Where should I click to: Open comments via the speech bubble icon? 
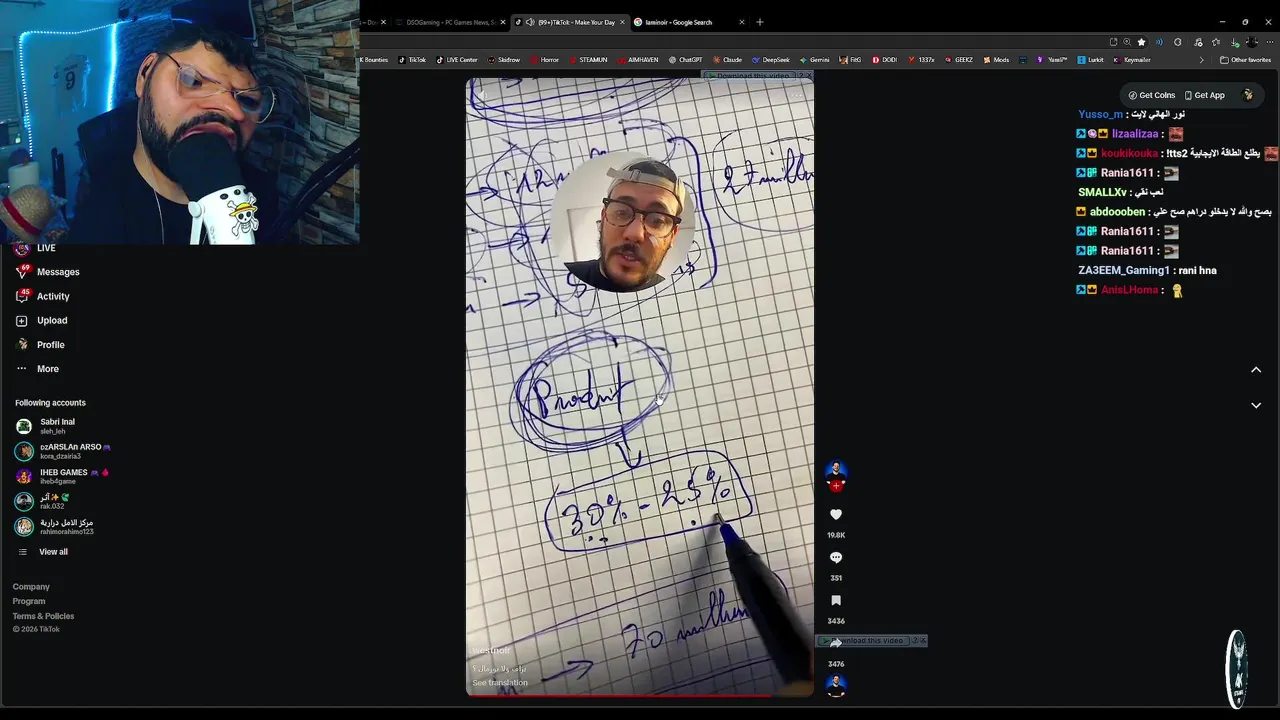coord(836,557)
